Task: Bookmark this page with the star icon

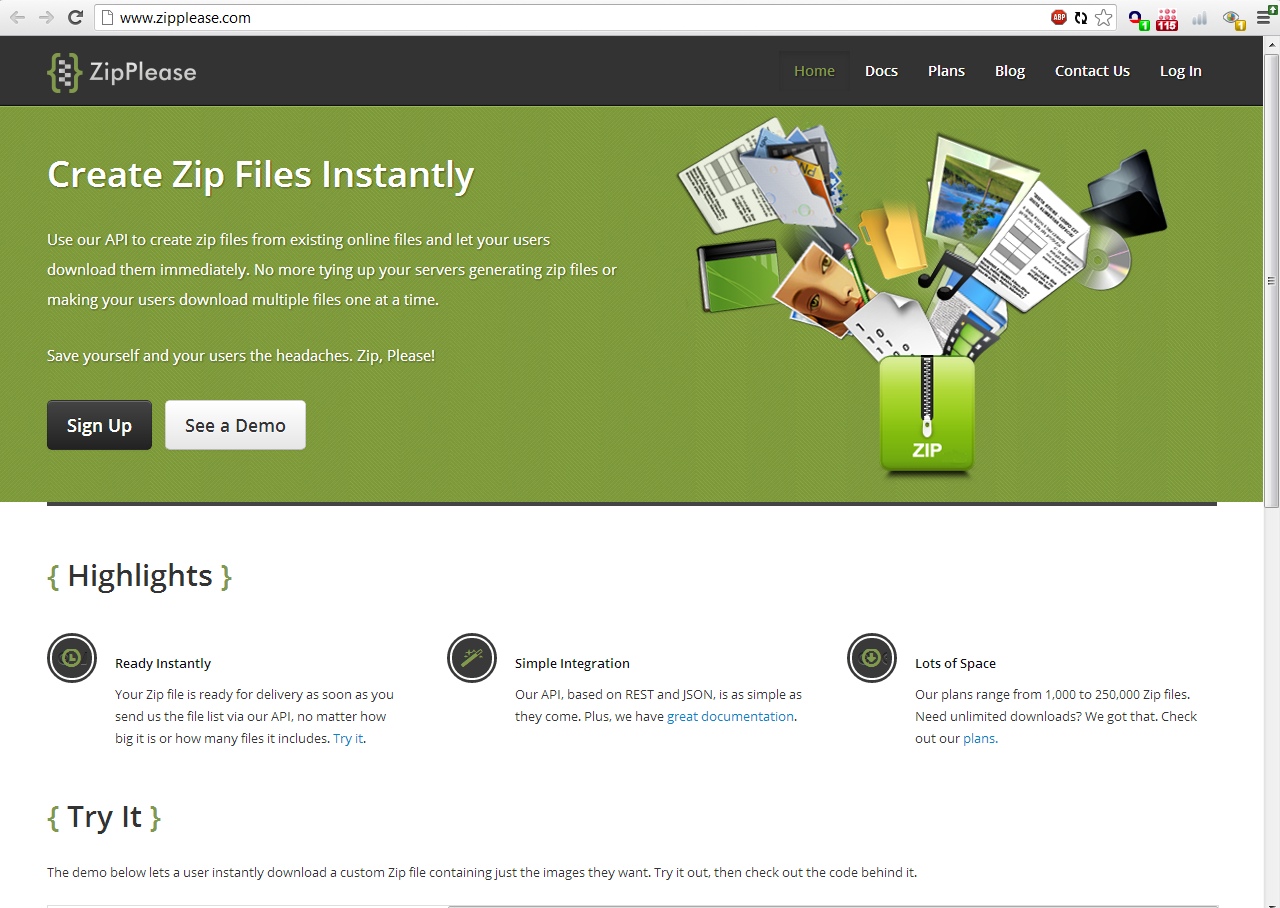Action: tap(1103, 17)
